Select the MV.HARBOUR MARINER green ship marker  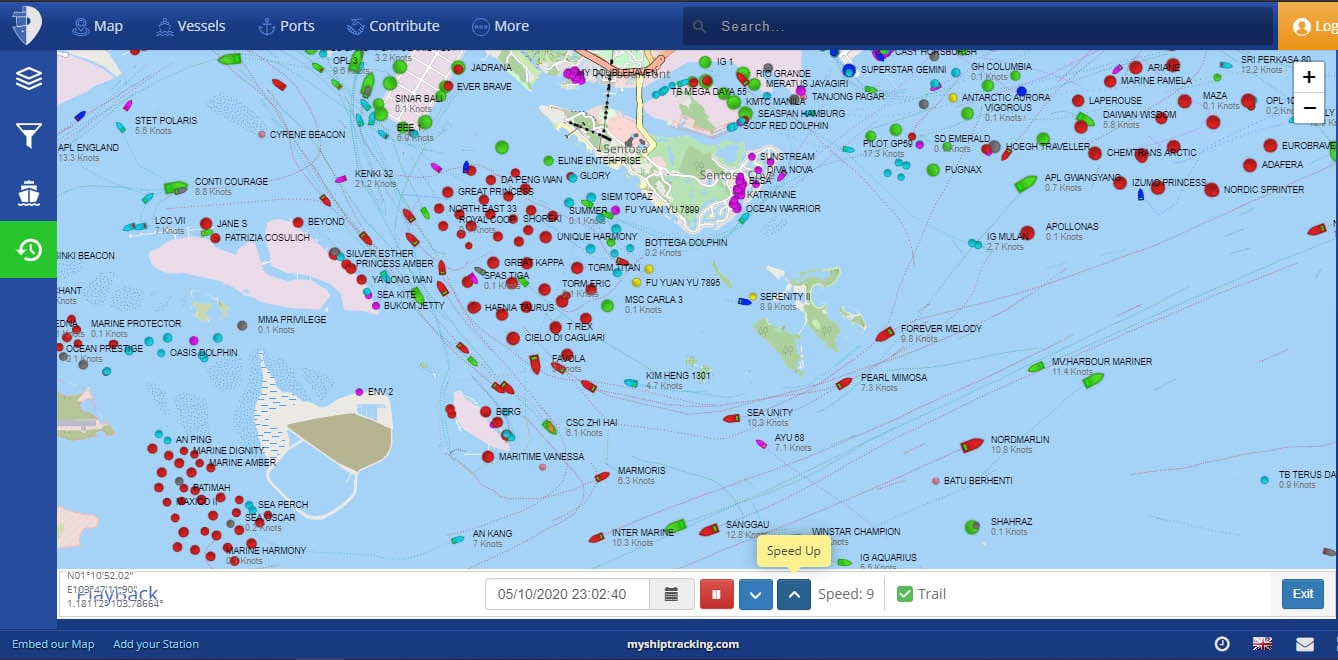coord(1037,367)
